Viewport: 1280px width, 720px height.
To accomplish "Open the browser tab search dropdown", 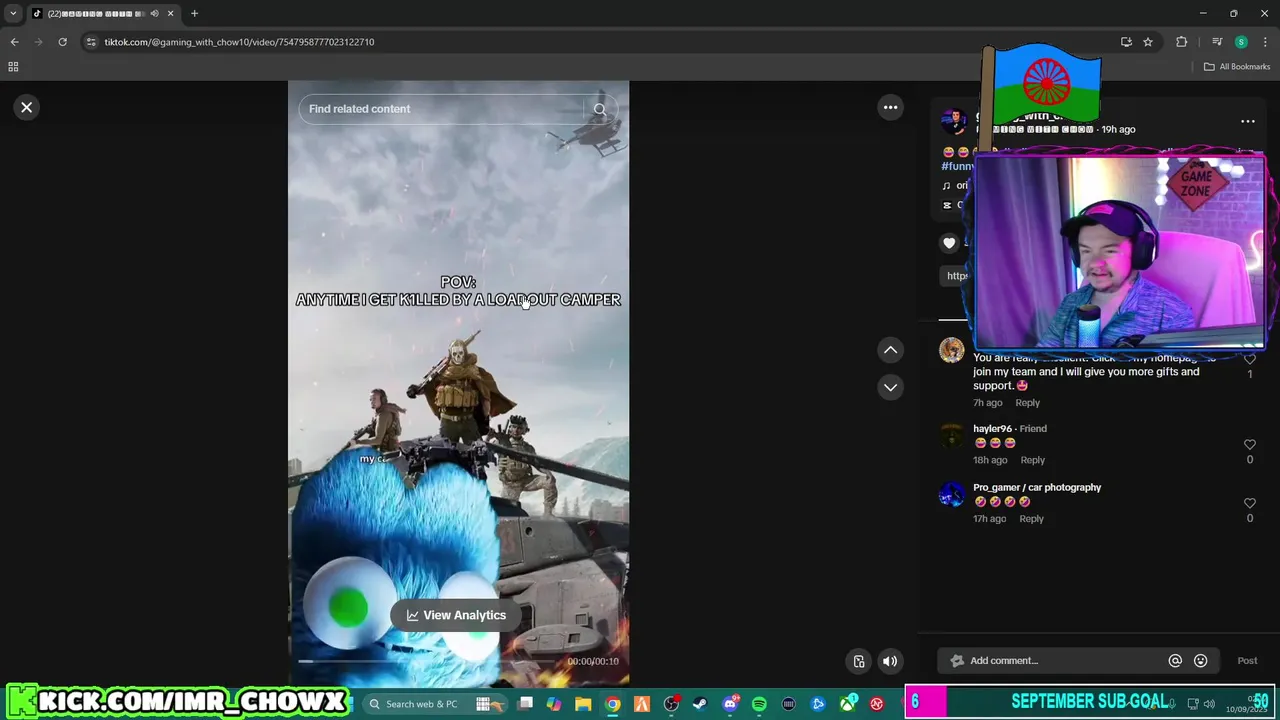I will [13, 13].
